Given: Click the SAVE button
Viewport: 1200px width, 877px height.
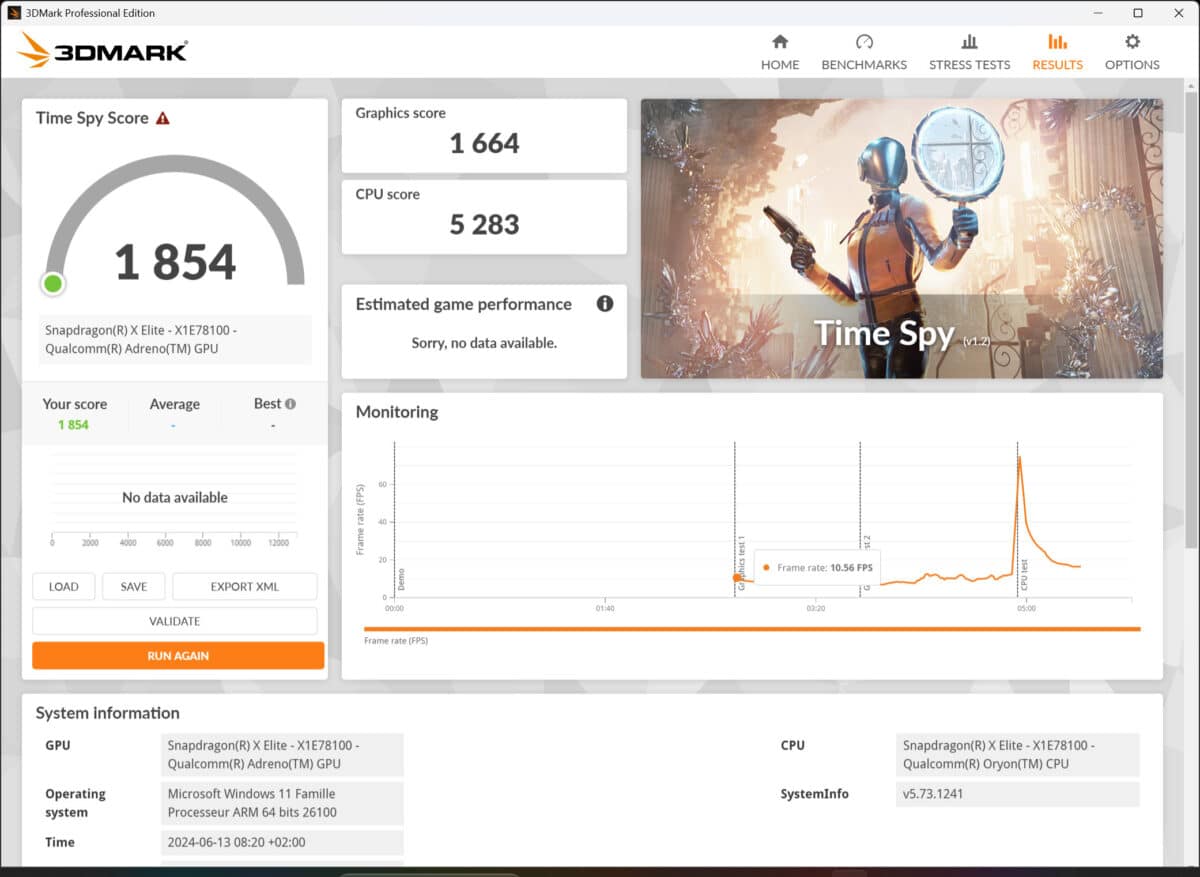Looking at the screenshot, I should click(x=134, y=587).
